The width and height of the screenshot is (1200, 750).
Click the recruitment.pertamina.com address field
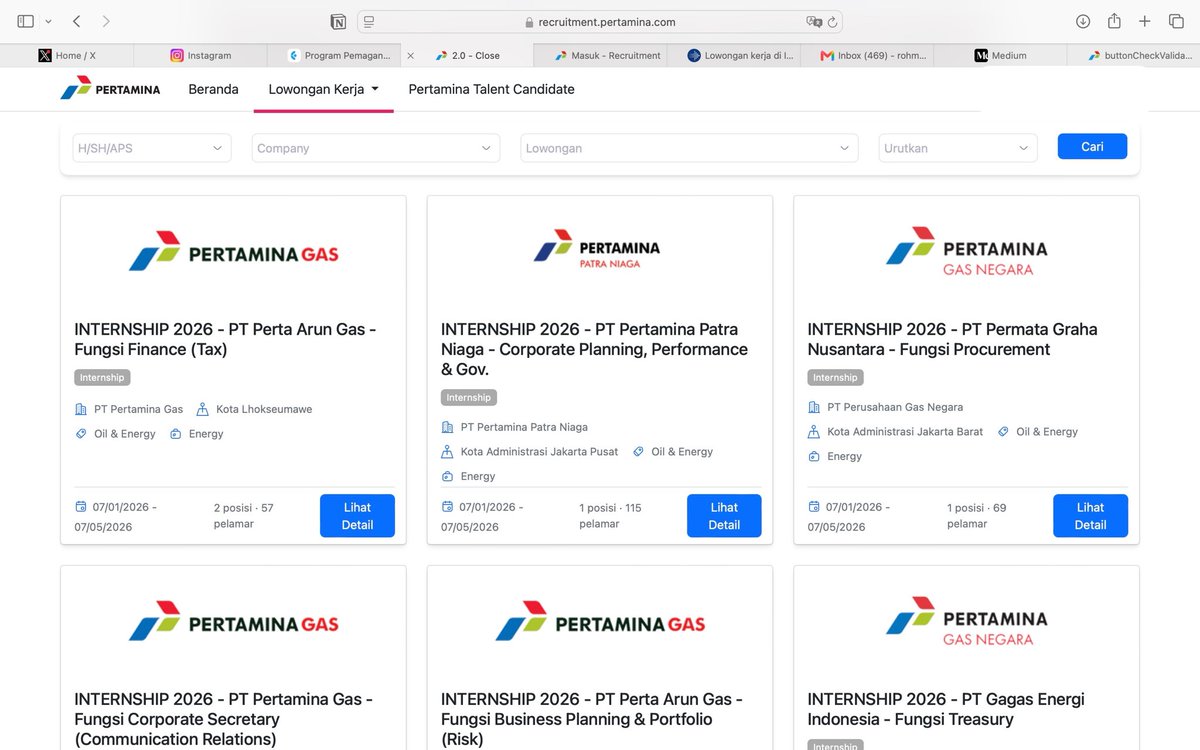(600, 21)
